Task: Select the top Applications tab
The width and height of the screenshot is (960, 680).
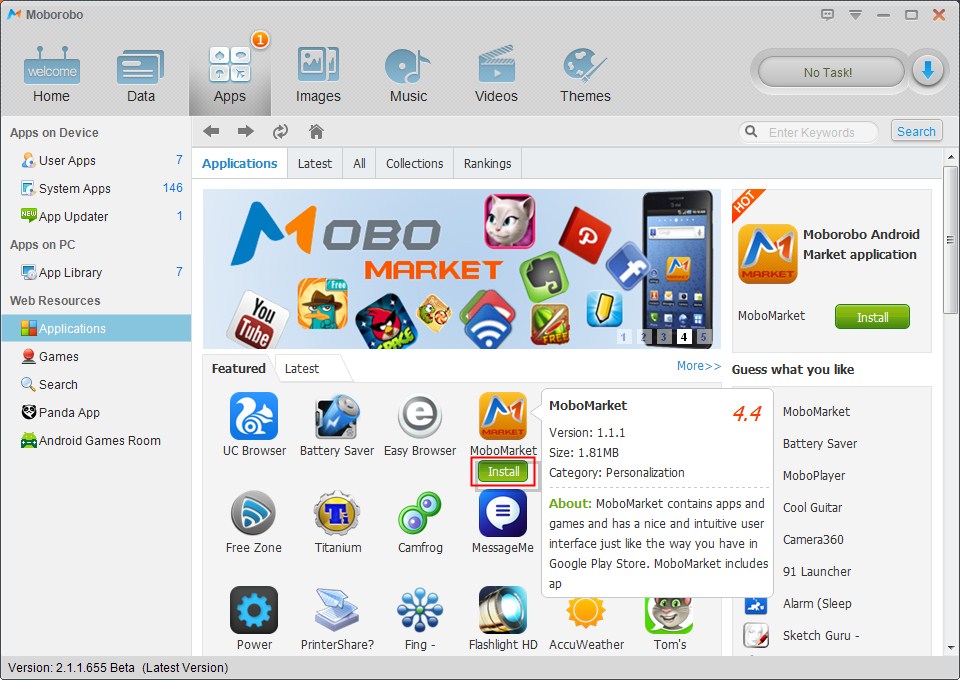Action: [x=239, y=163]
